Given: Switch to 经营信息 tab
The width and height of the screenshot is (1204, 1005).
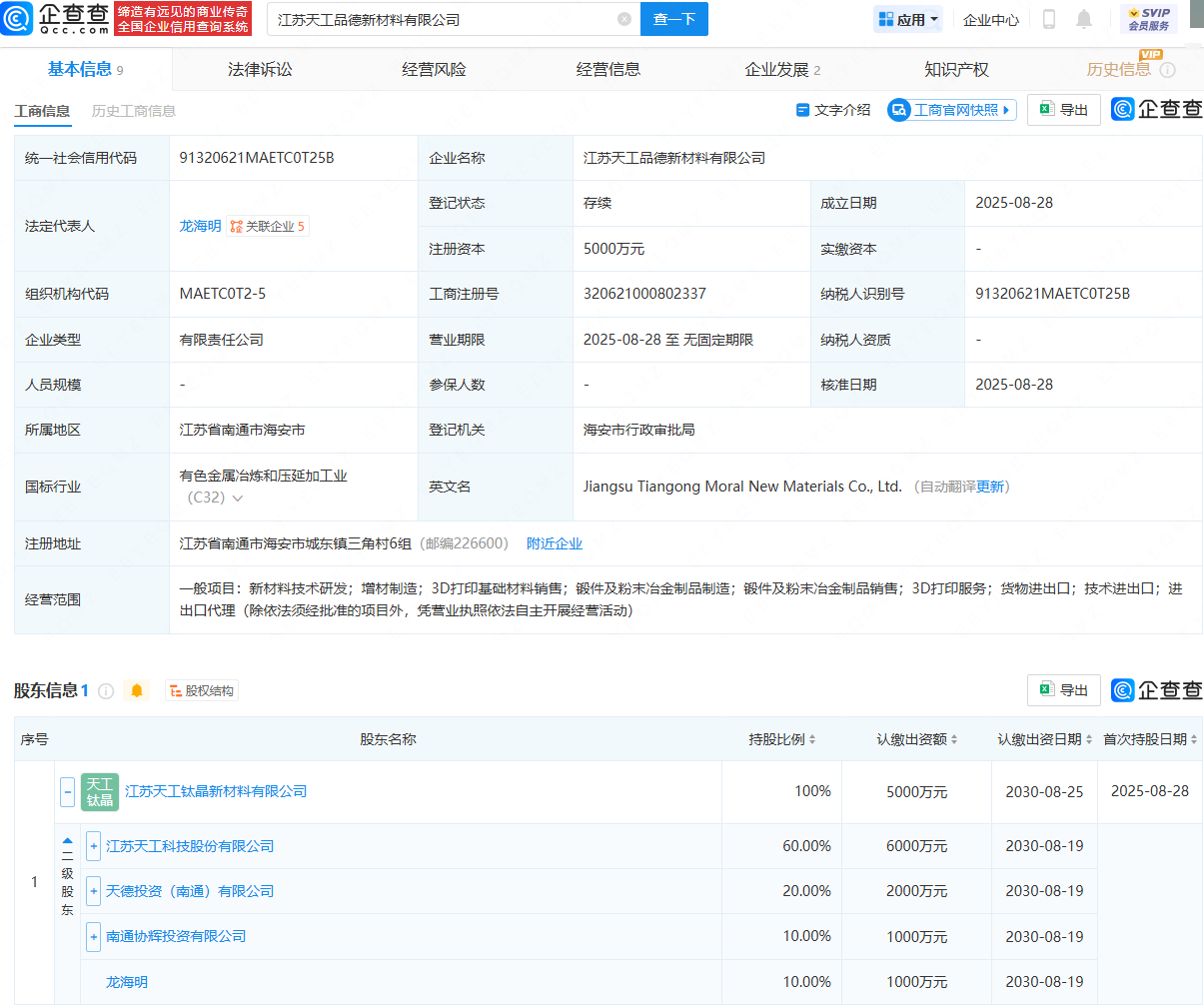Looking at the screenshot, I should coord(608,69).
